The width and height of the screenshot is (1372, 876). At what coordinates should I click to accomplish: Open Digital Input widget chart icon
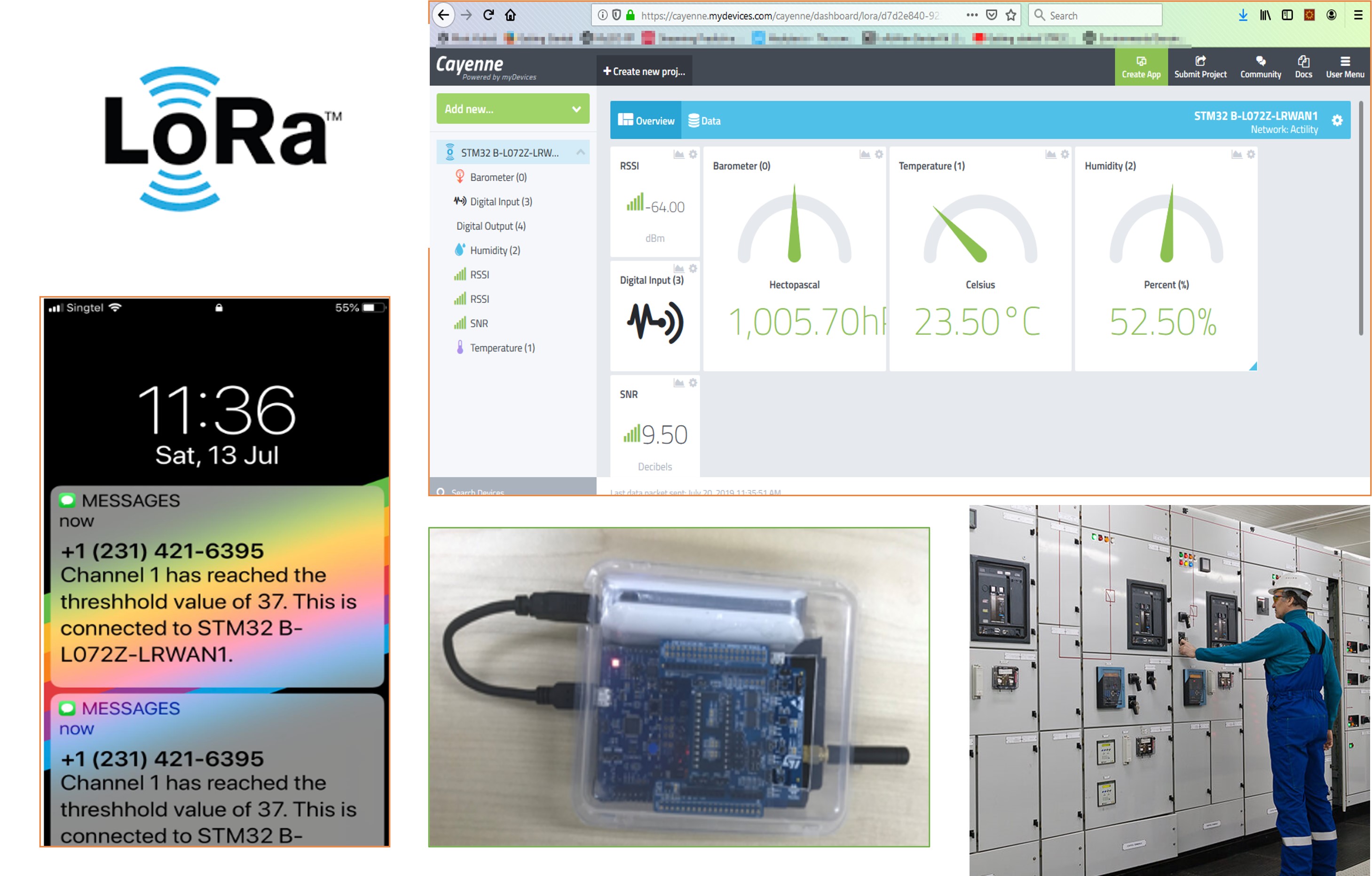(678, 268)
